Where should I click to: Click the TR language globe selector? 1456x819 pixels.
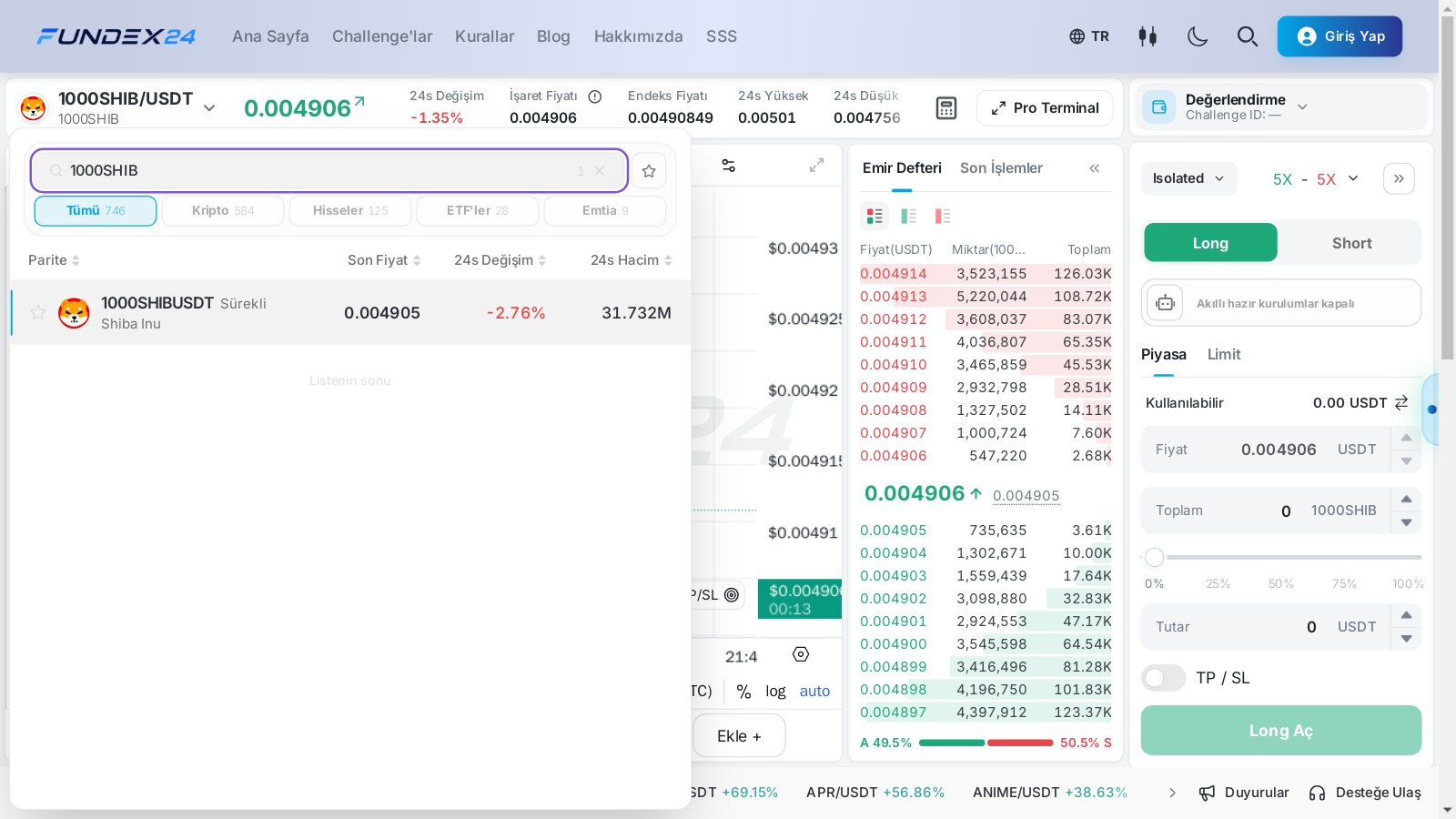point(1089,36)
